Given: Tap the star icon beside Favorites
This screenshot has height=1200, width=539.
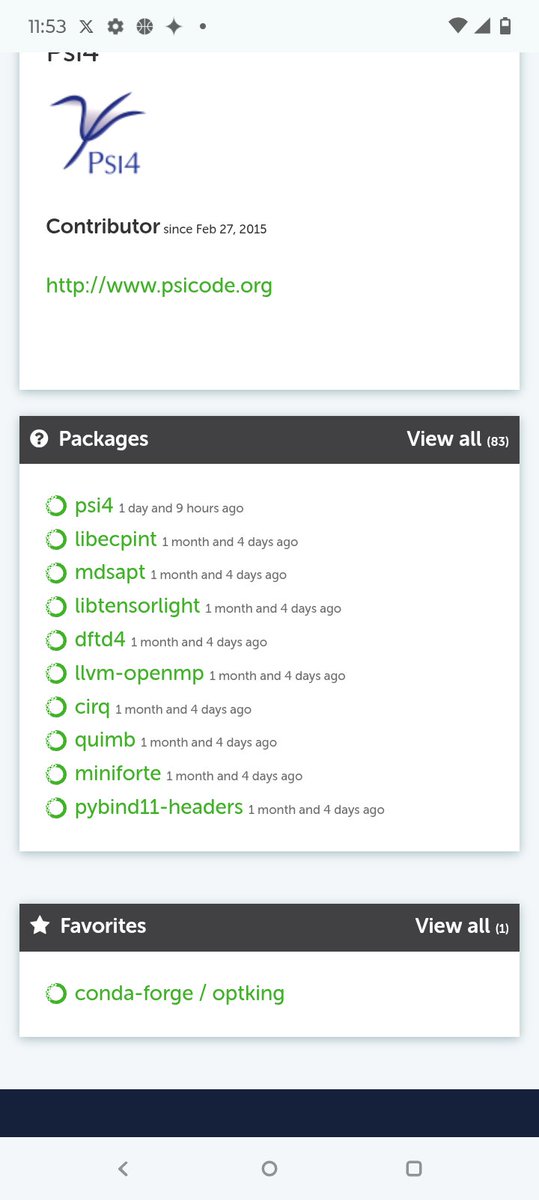Looking at the screenshot, I should [39, 926].
